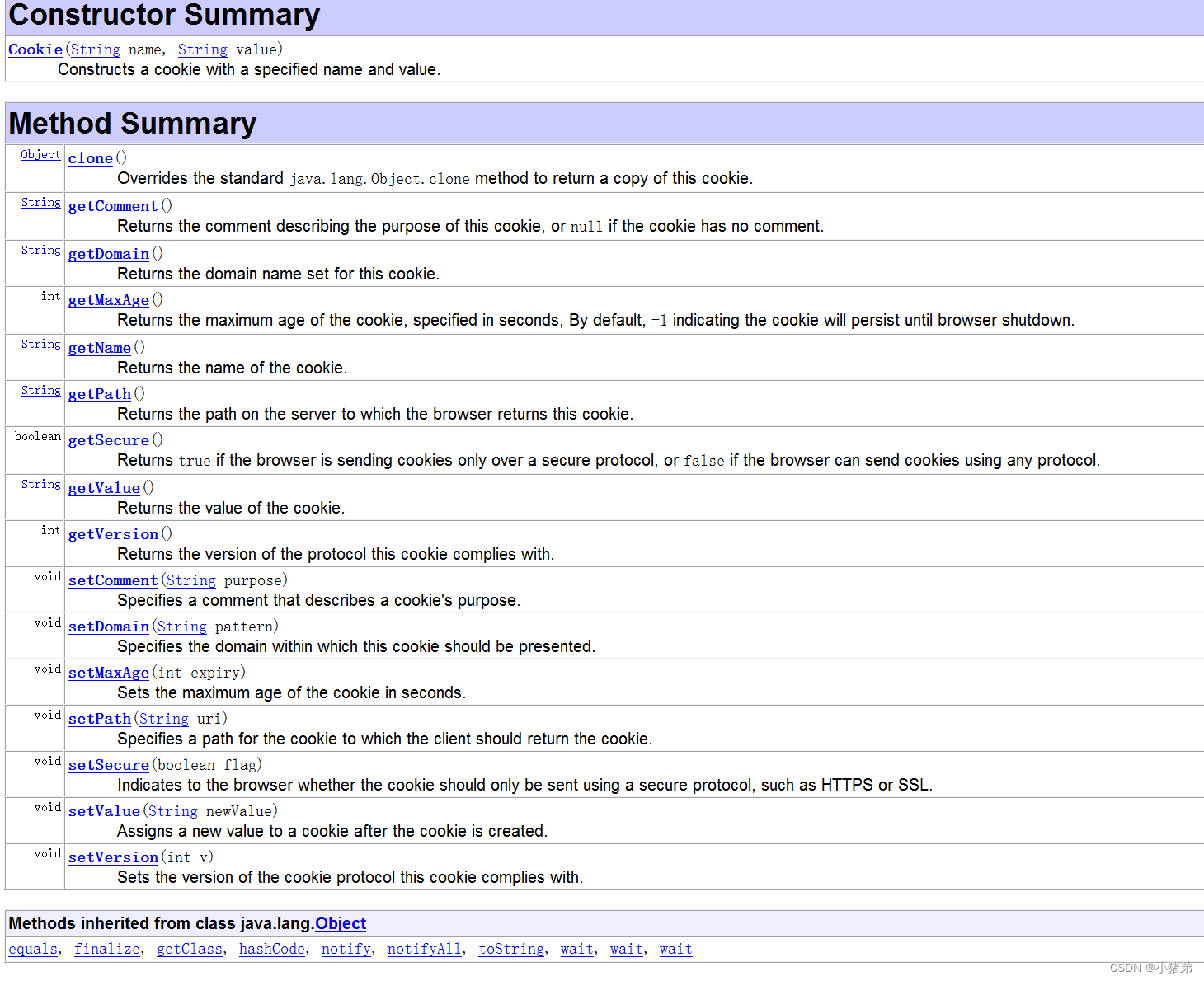
Task: Click 'Returns the value of the cookie.' text
Action: coord(231,508)
